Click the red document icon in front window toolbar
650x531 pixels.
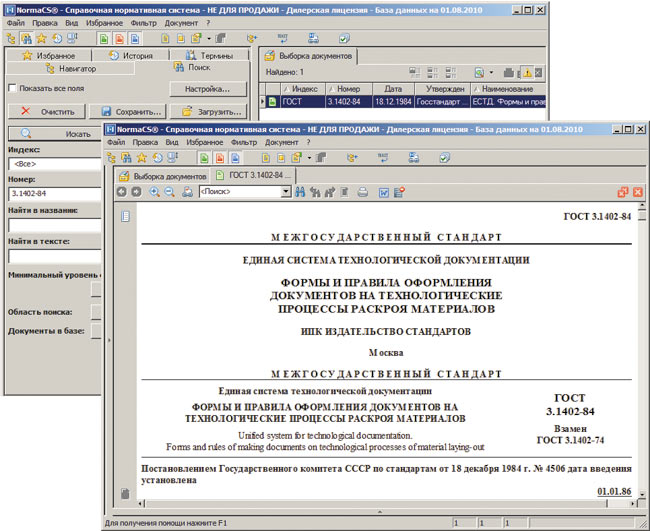219,157
